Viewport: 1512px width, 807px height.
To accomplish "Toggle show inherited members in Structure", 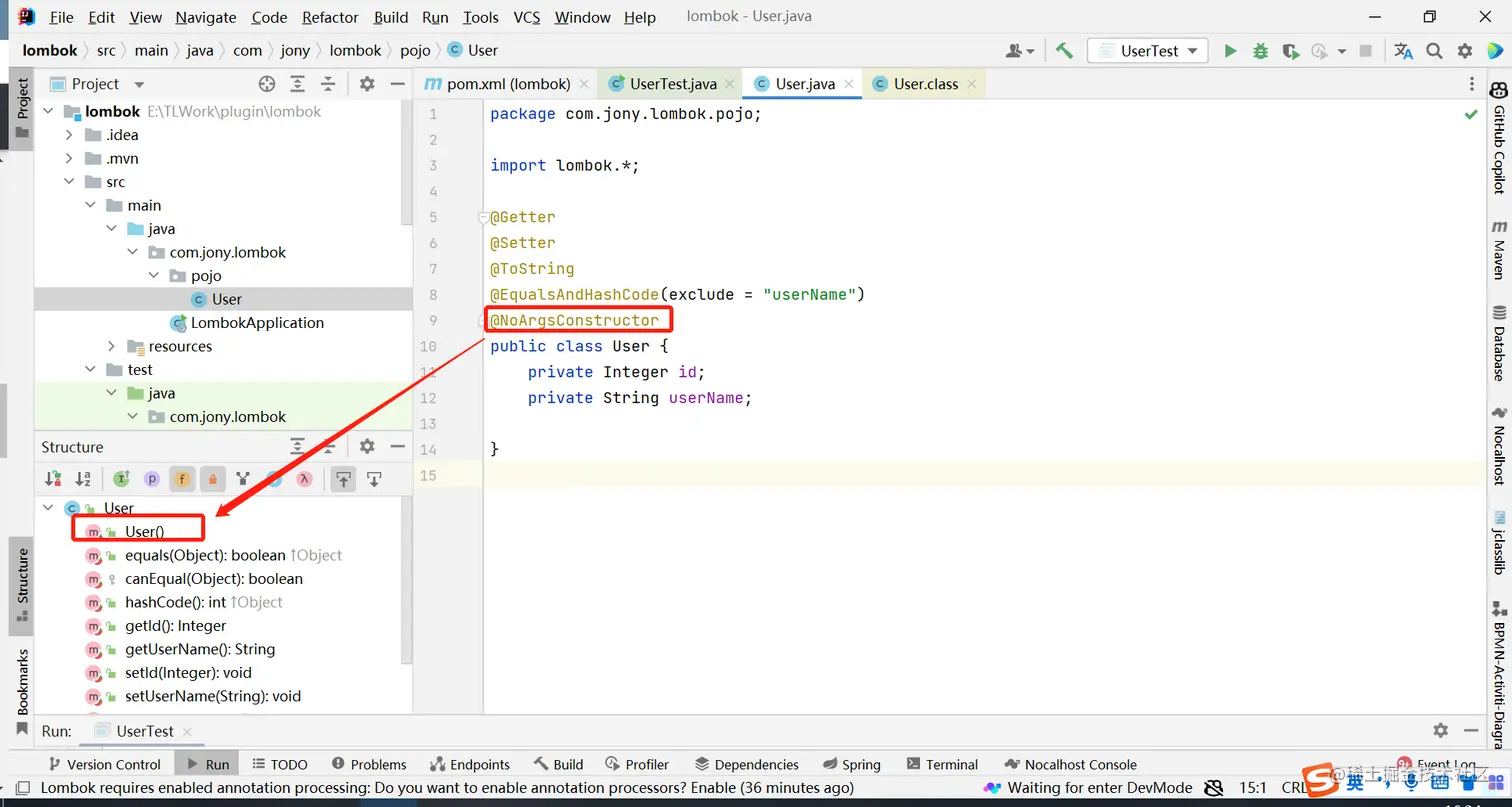I will click(121, 479).
